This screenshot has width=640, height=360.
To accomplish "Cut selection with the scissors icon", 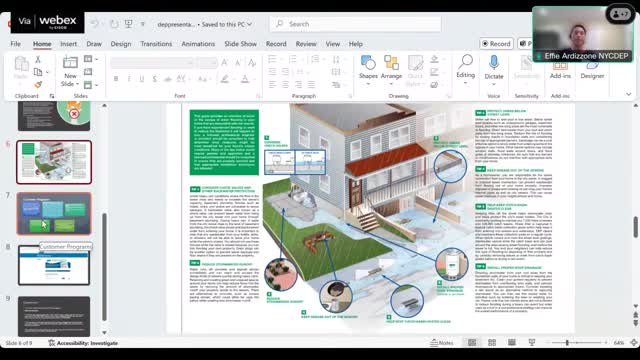I will (x=38, y=60).
